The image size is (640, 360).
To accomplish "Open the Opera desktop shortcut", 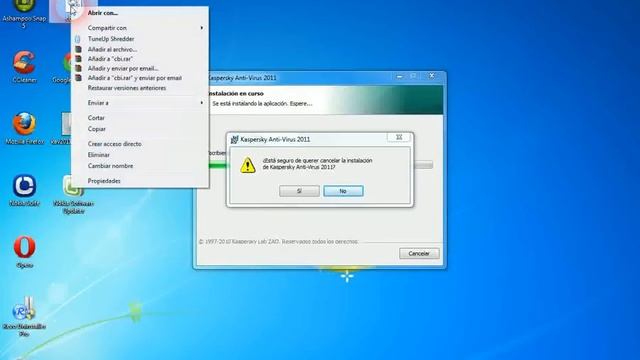I will click(x=24, y=252).
